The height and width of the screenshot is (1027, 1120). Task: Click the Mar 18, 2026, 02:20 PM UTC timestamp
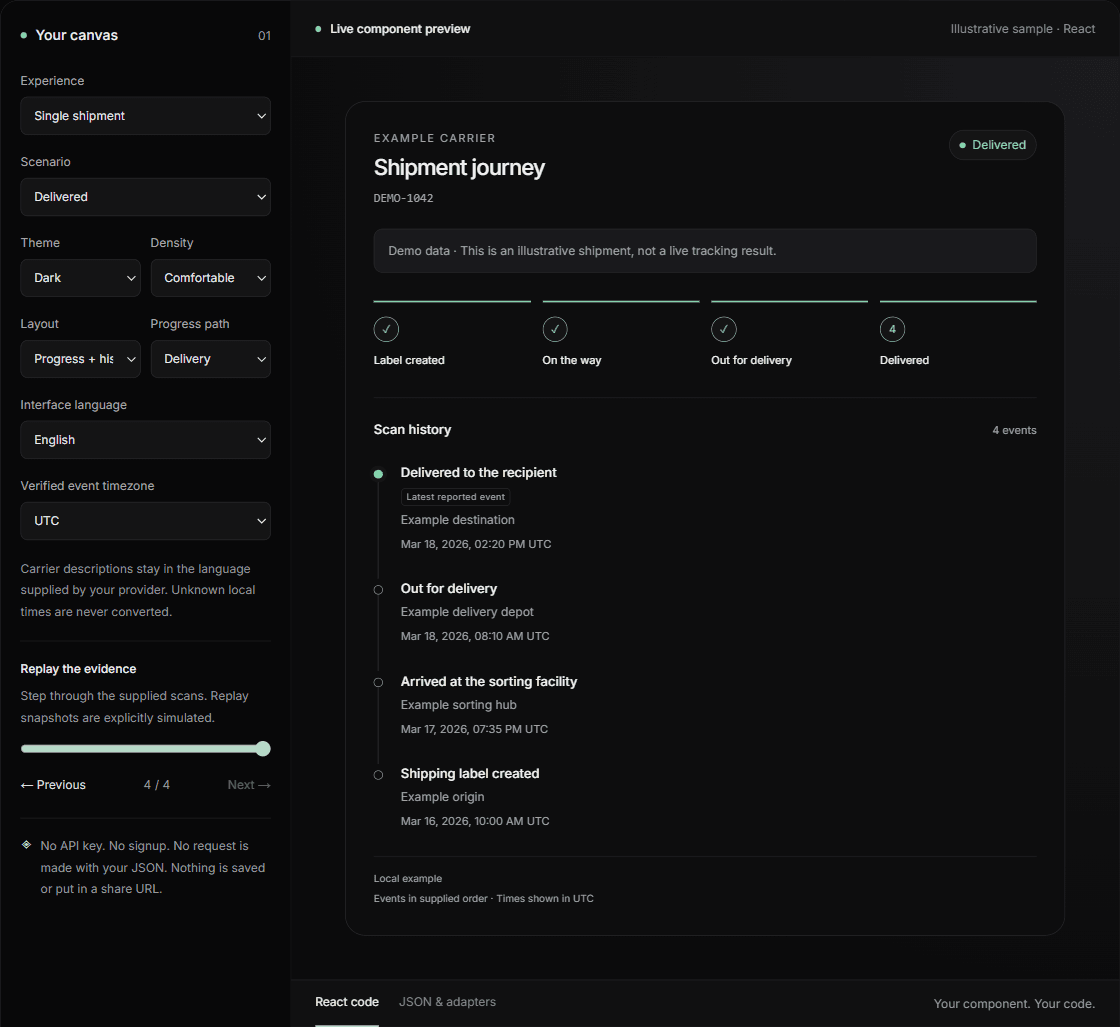(476, 544)
